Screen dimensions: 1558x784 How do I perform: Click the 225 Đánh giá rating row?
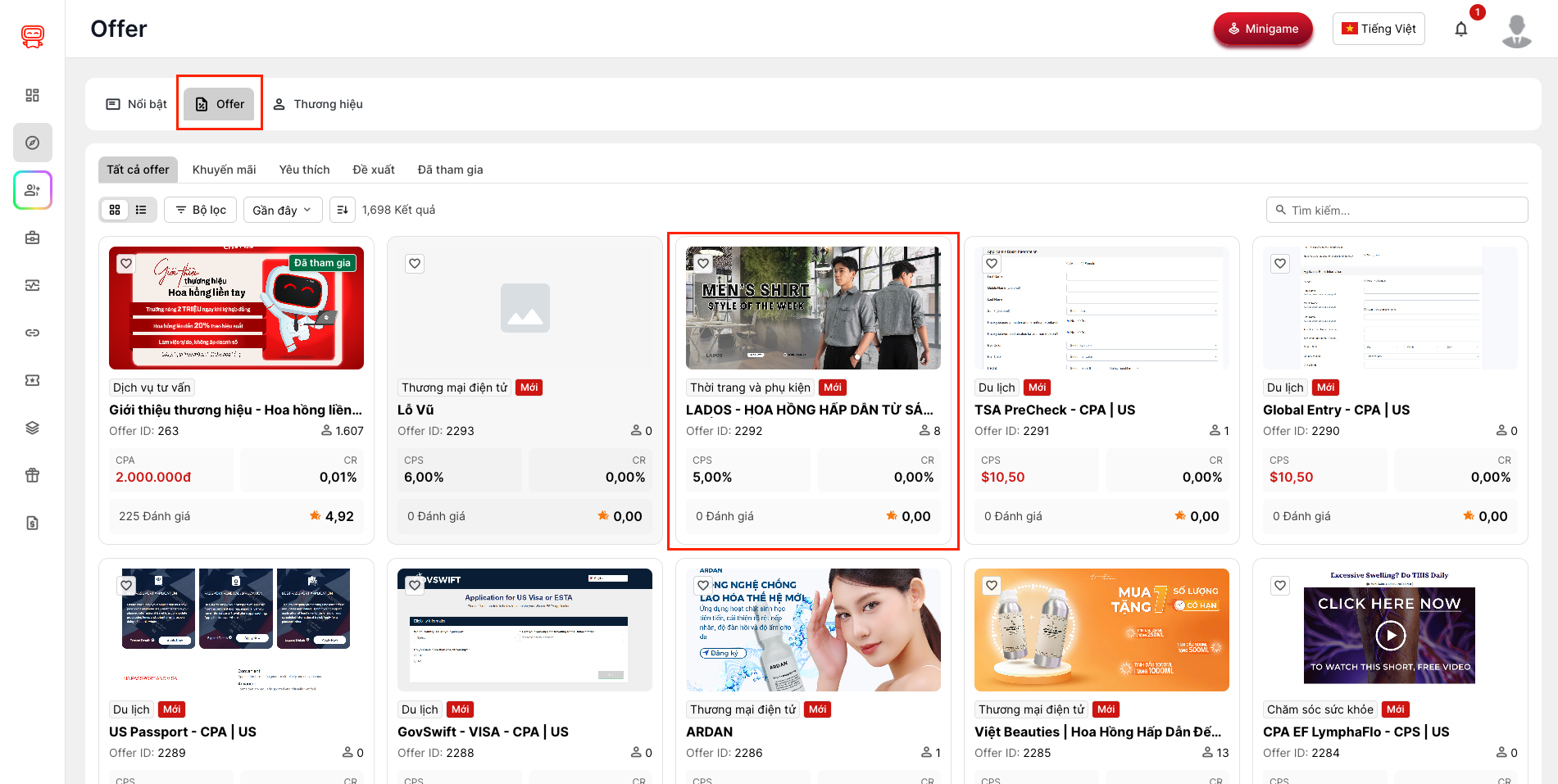point(236,516)
